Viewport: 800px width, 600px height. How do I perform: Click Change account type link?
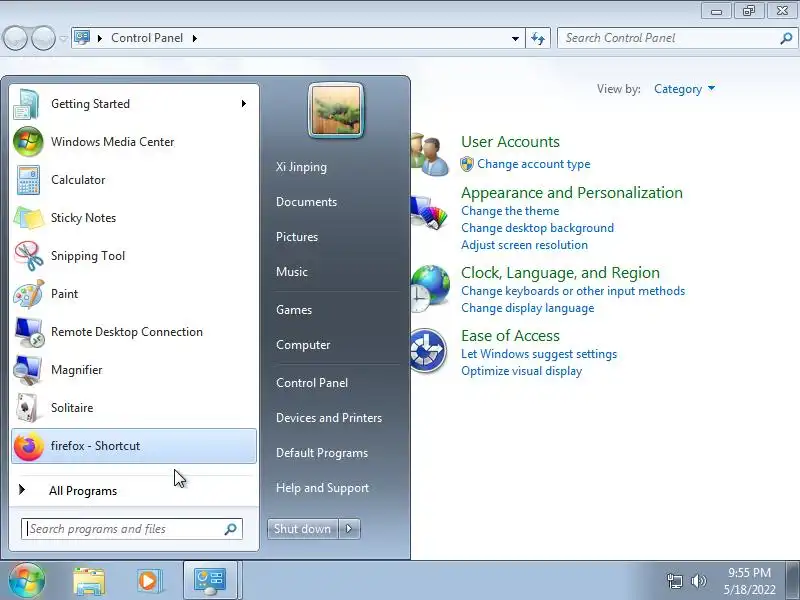[x=534, y=164]
